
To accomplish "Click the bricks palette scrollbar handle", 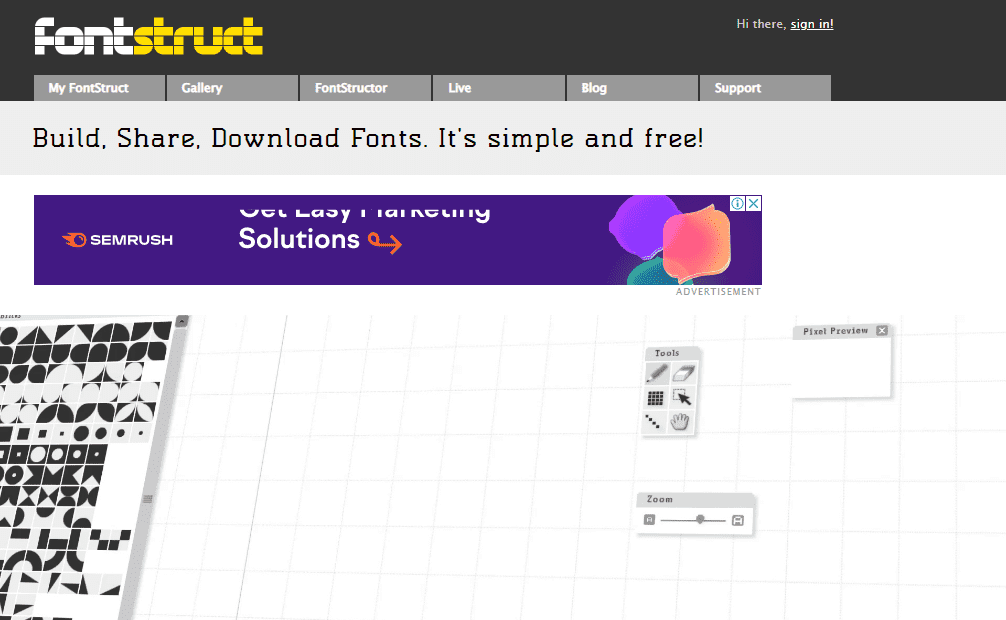I will coord(148,499).
